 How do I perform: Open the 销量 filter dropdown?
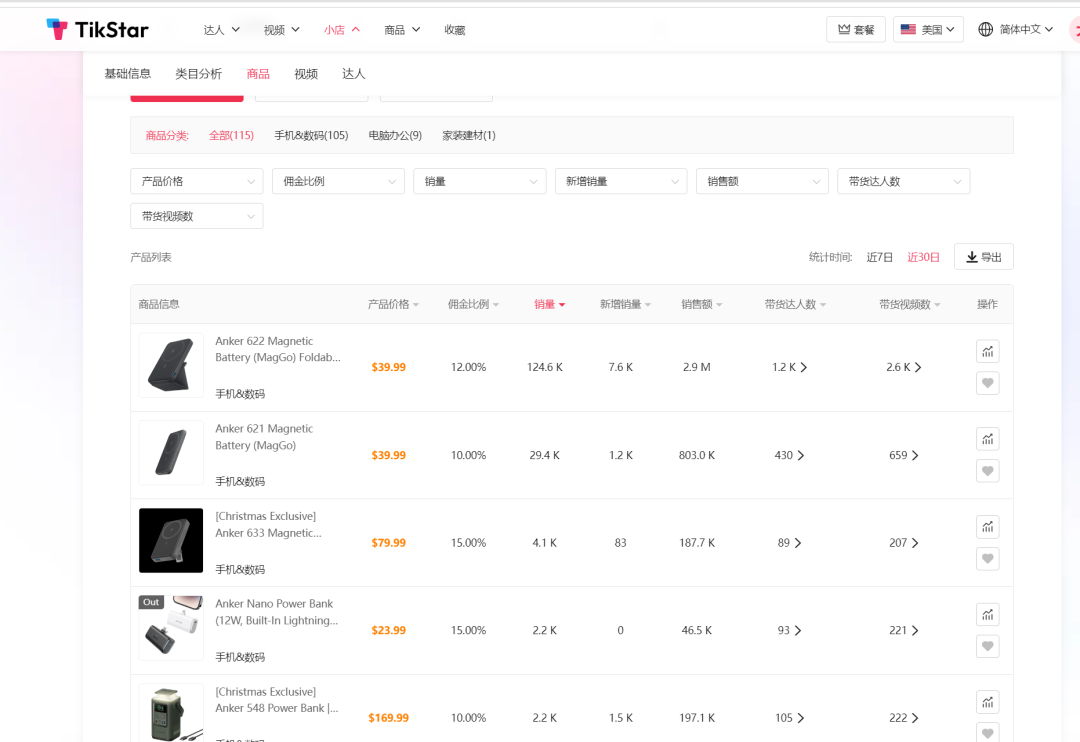(x=479, y=181)
